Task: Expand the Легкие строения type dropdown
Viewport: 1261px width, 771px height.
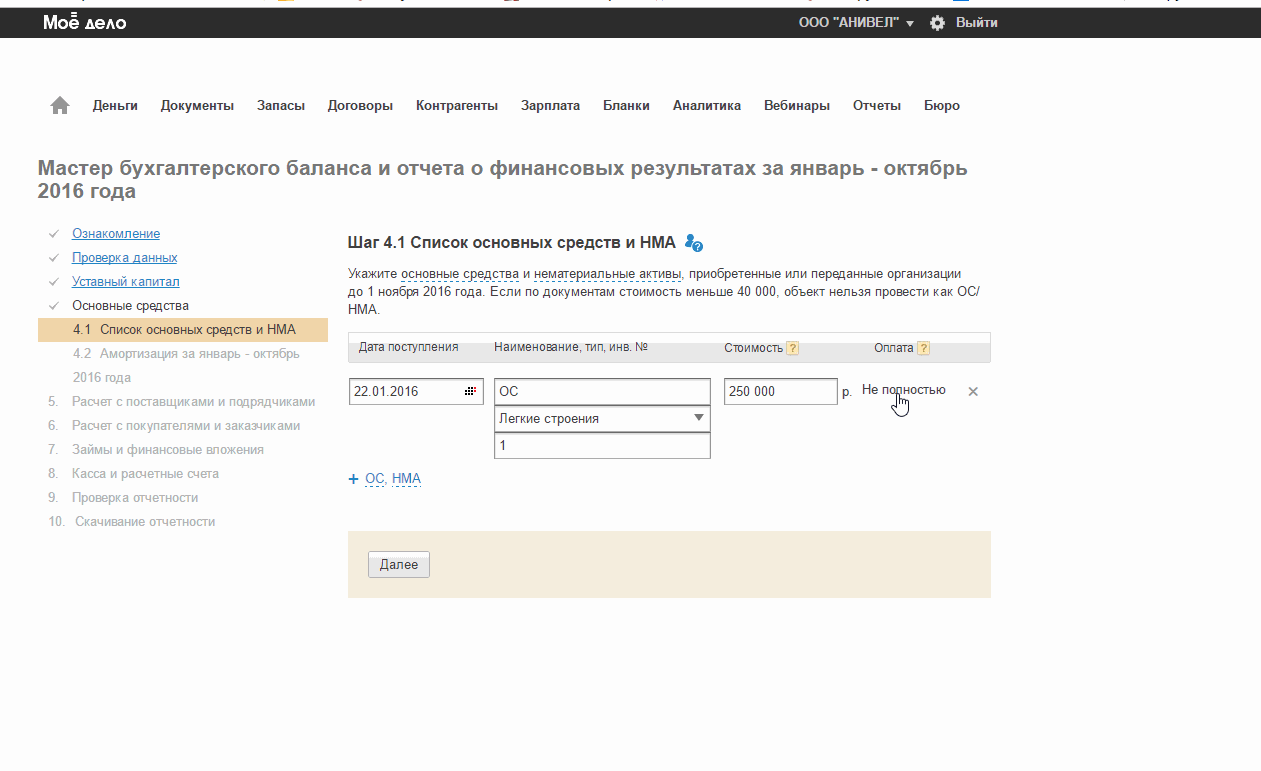Action: (x=602, y=419)
